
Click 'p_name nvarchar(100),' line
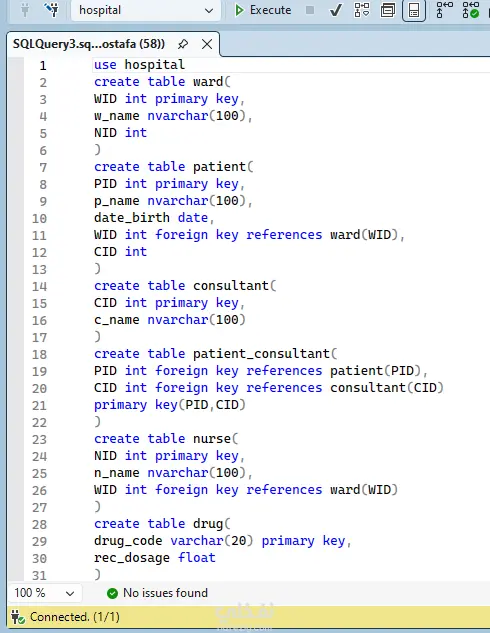point(173,201)
